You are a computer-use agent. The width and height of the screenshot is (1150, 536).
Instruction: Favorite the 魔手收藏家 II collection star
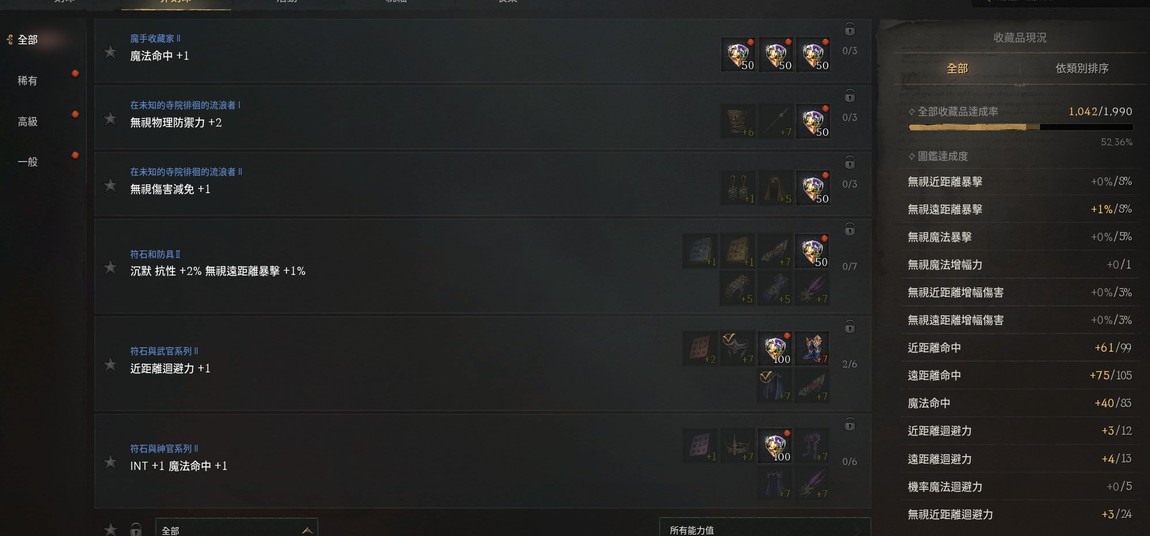tap(110, 51)
